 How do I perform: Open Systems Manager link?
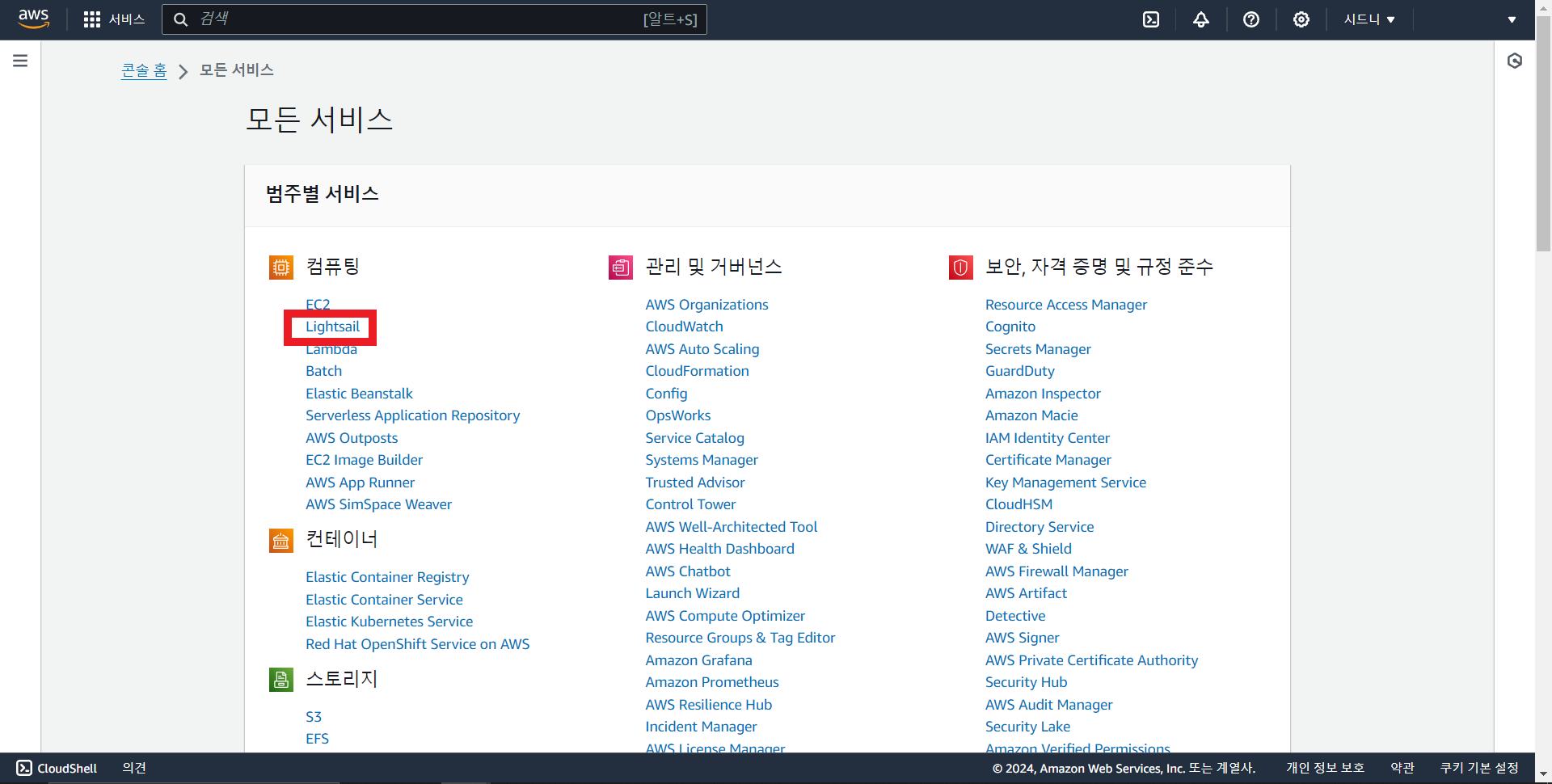(x=701, y=460)
